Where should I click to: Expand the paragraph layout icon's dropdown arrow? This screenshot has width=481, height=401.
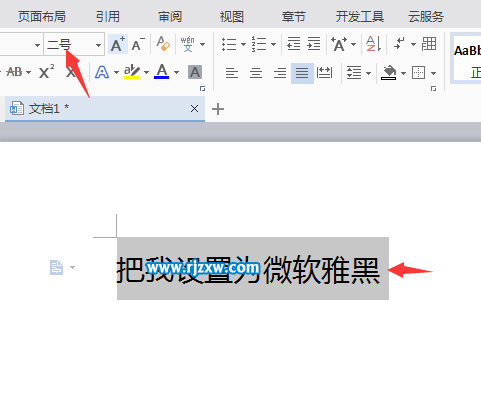click(x=72, y=267)
